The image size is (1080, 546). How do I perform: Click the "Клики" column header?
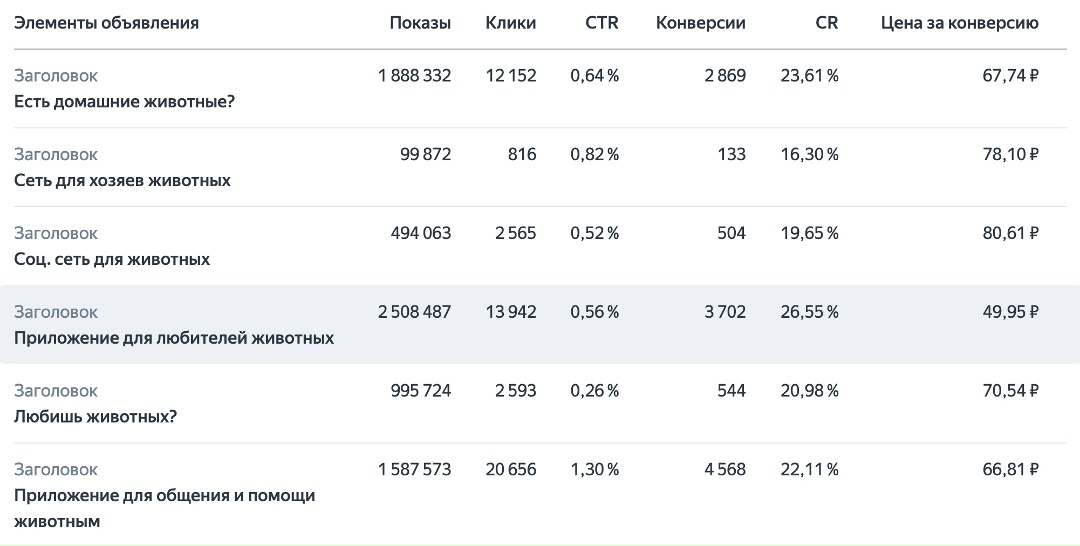510,23
